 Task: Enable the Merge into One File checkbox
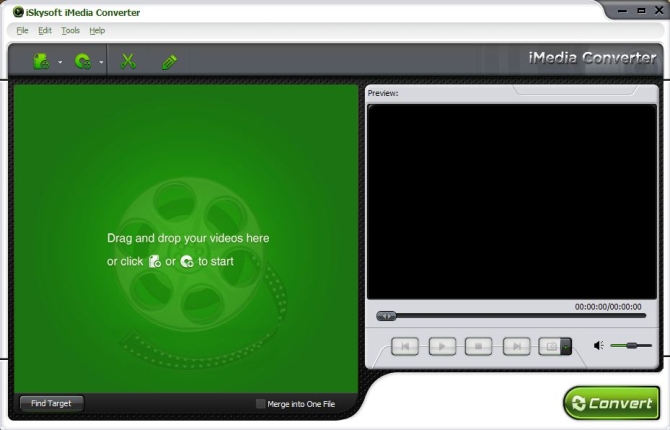click(261, 404)
